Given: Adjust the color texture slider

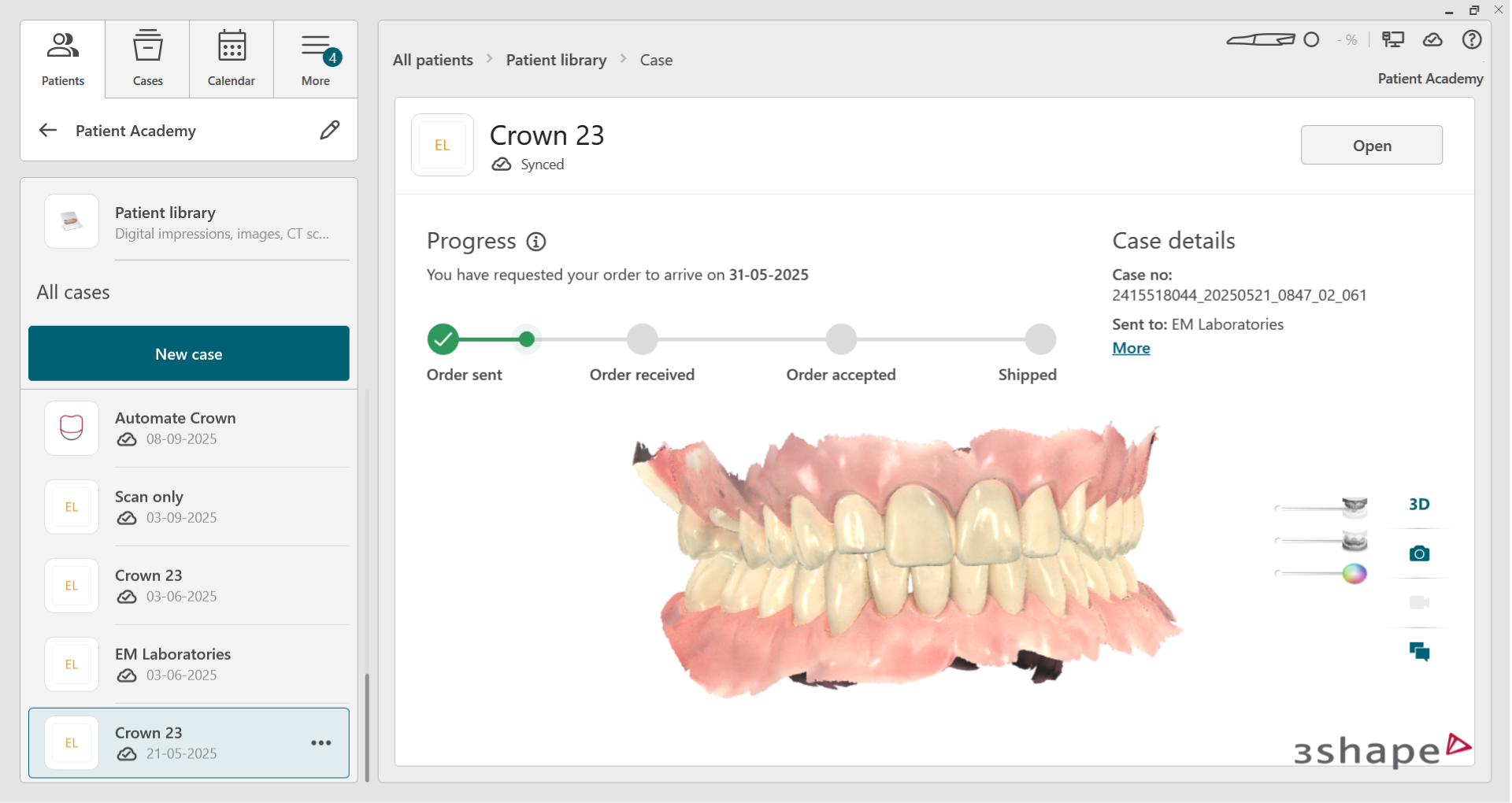Looking at the screenshot, I should tap(1354, 574).
